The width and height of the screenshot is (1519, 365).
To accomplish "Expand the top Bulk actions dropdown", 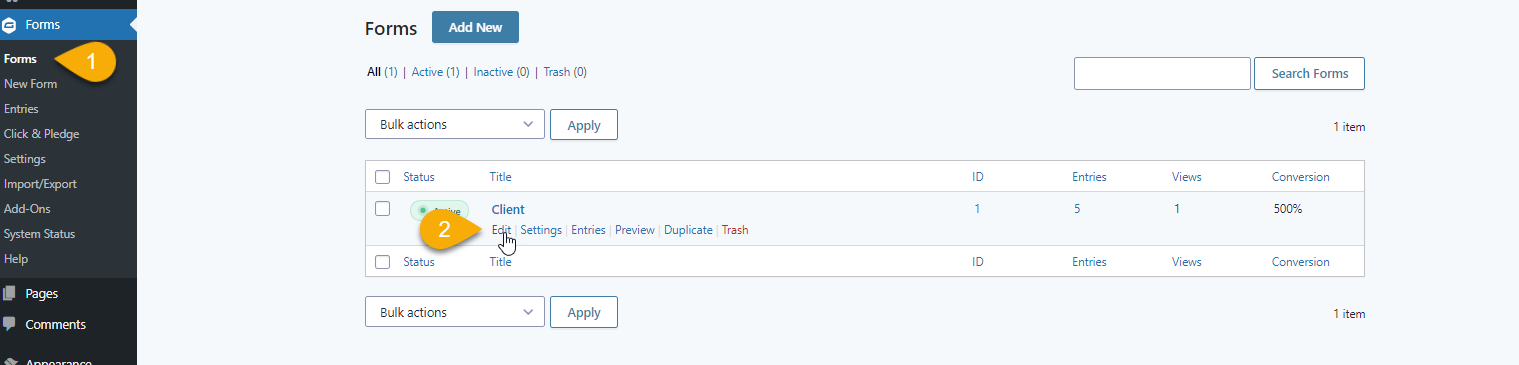I will (x=455, y=125).
